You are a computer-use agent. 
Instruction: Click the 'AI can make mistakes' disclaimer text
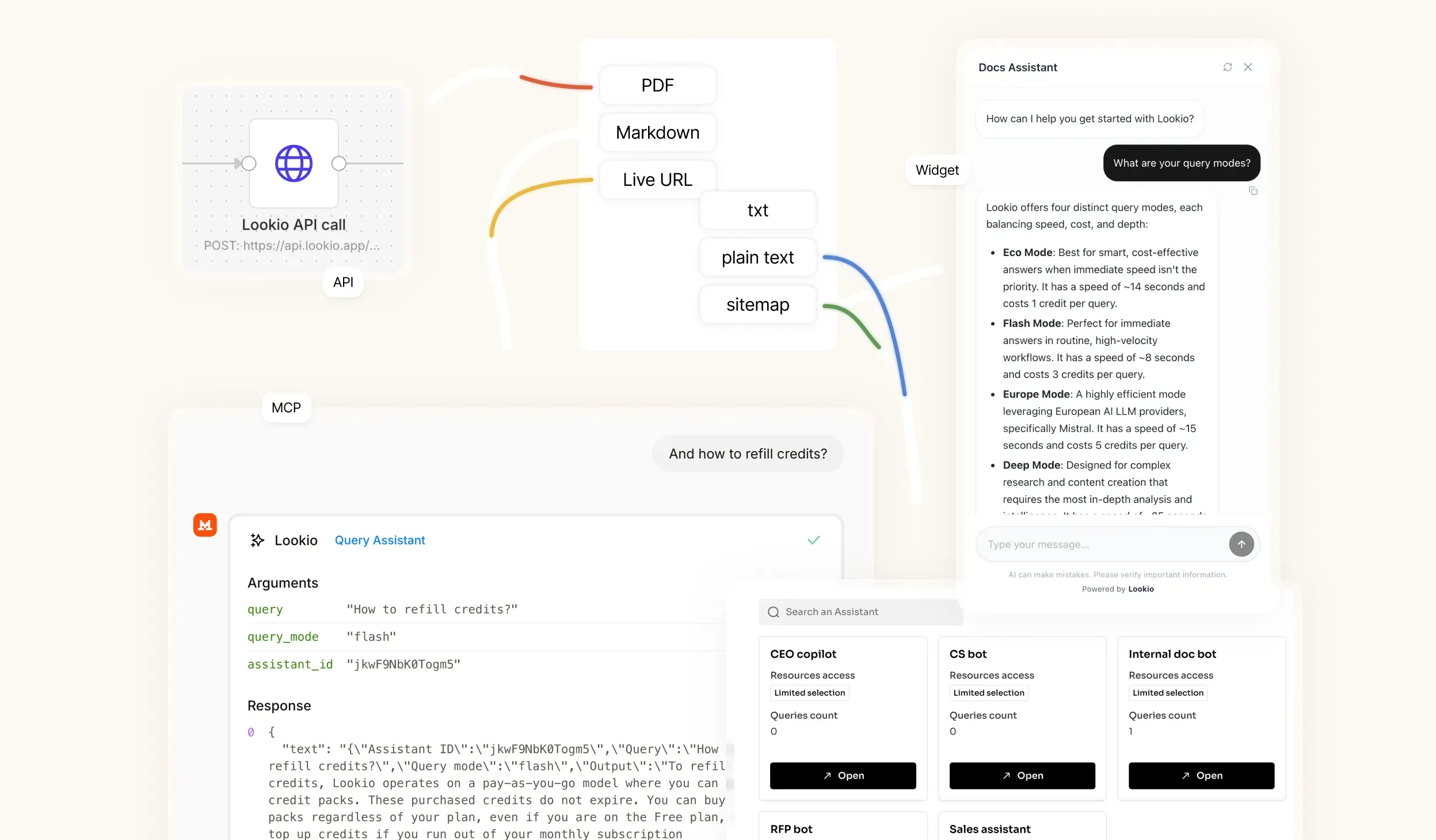pos(1118,575)
